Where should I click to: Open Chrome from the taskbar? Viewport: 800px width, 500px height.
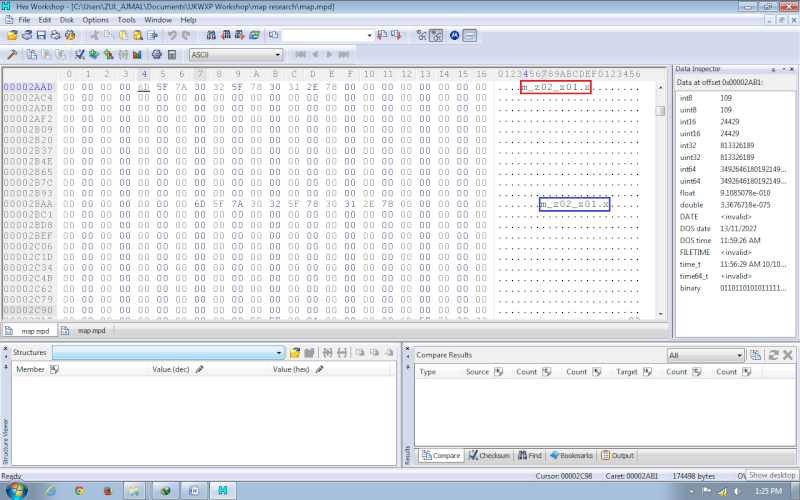tap(79, 491)
